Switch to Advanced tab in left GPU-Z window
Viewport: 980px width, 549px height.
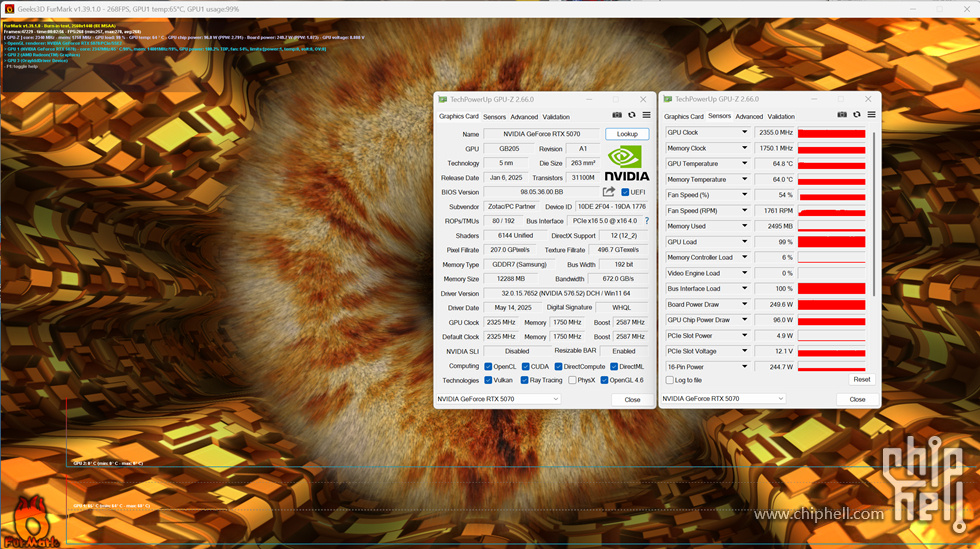point(524,117)
